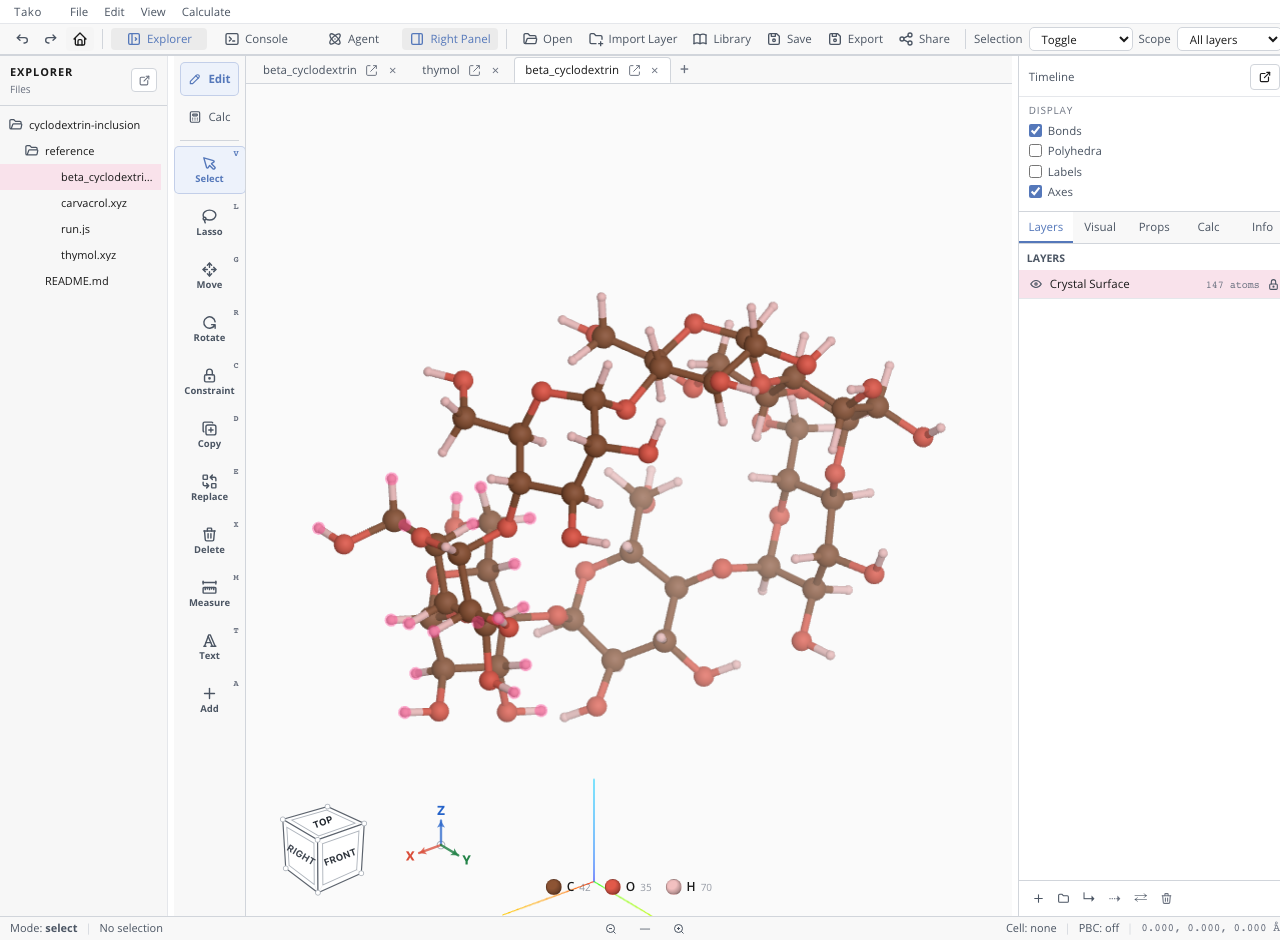Click the Replace tool icon
Viewport: 1280px width, 940px height.
click(209, 481)
